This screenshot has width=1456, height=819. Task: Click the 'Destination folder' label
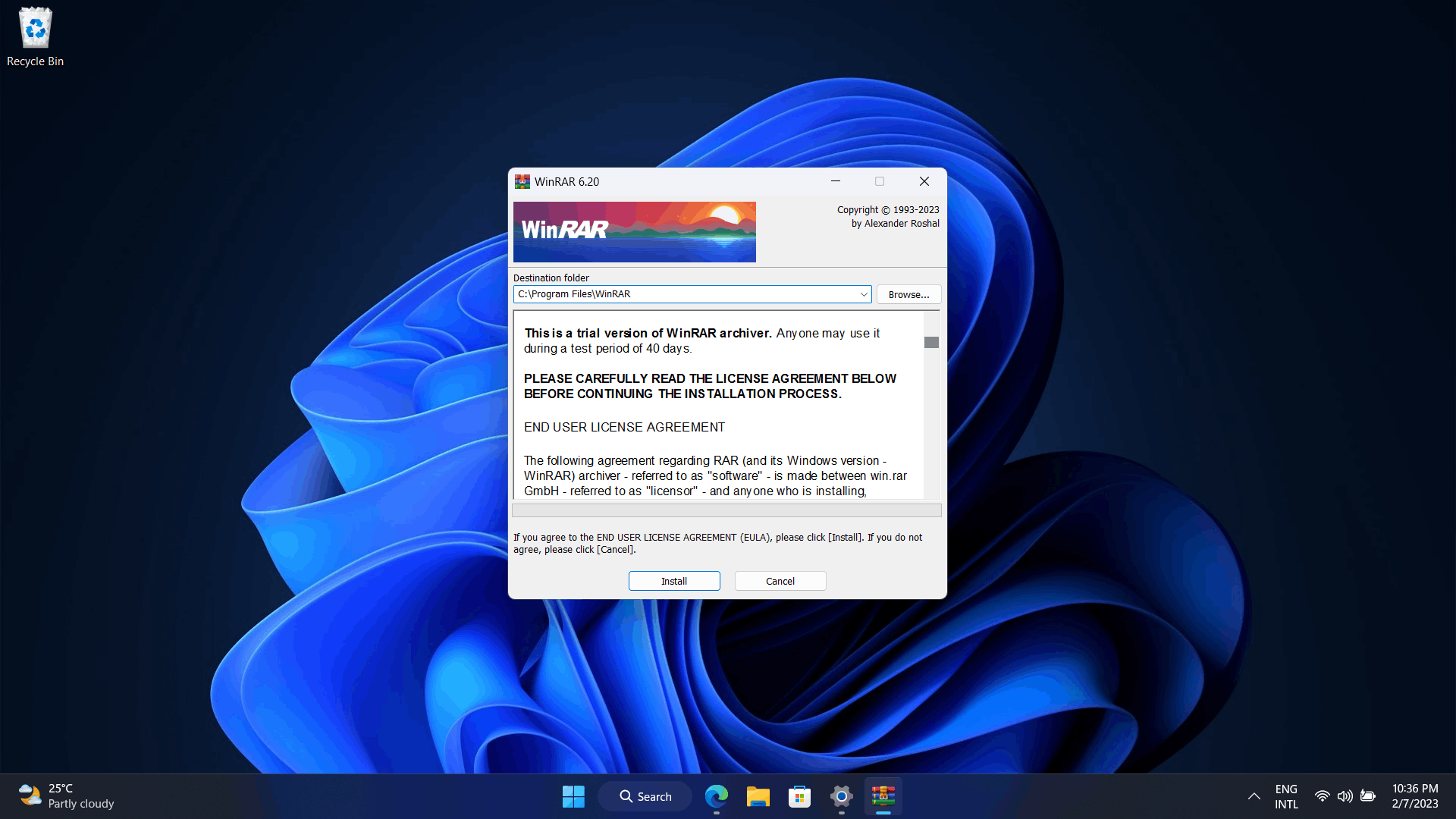(551, 278)
